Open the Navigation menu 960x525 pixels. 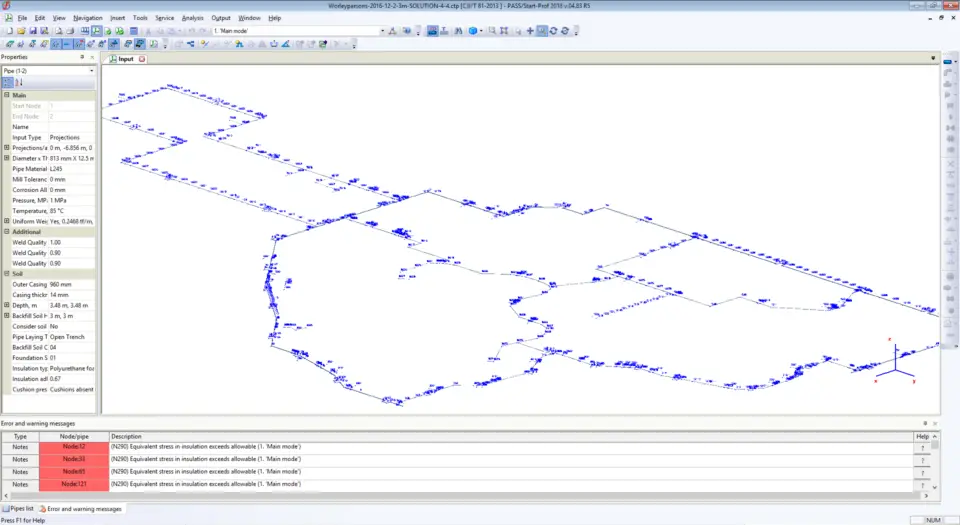click(88, 18)
